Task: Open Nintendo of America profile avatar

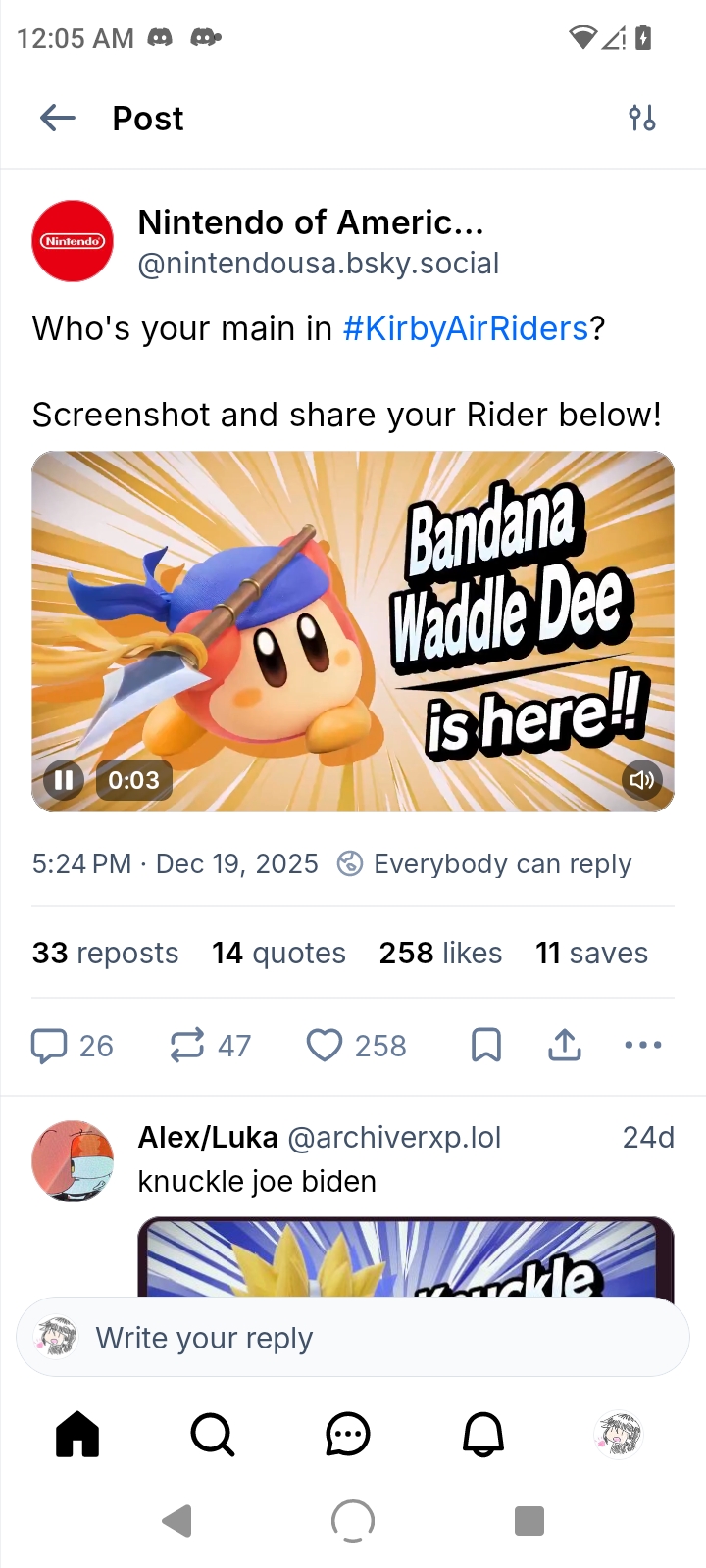Action: pyautogui.click(x=74, y=241)
